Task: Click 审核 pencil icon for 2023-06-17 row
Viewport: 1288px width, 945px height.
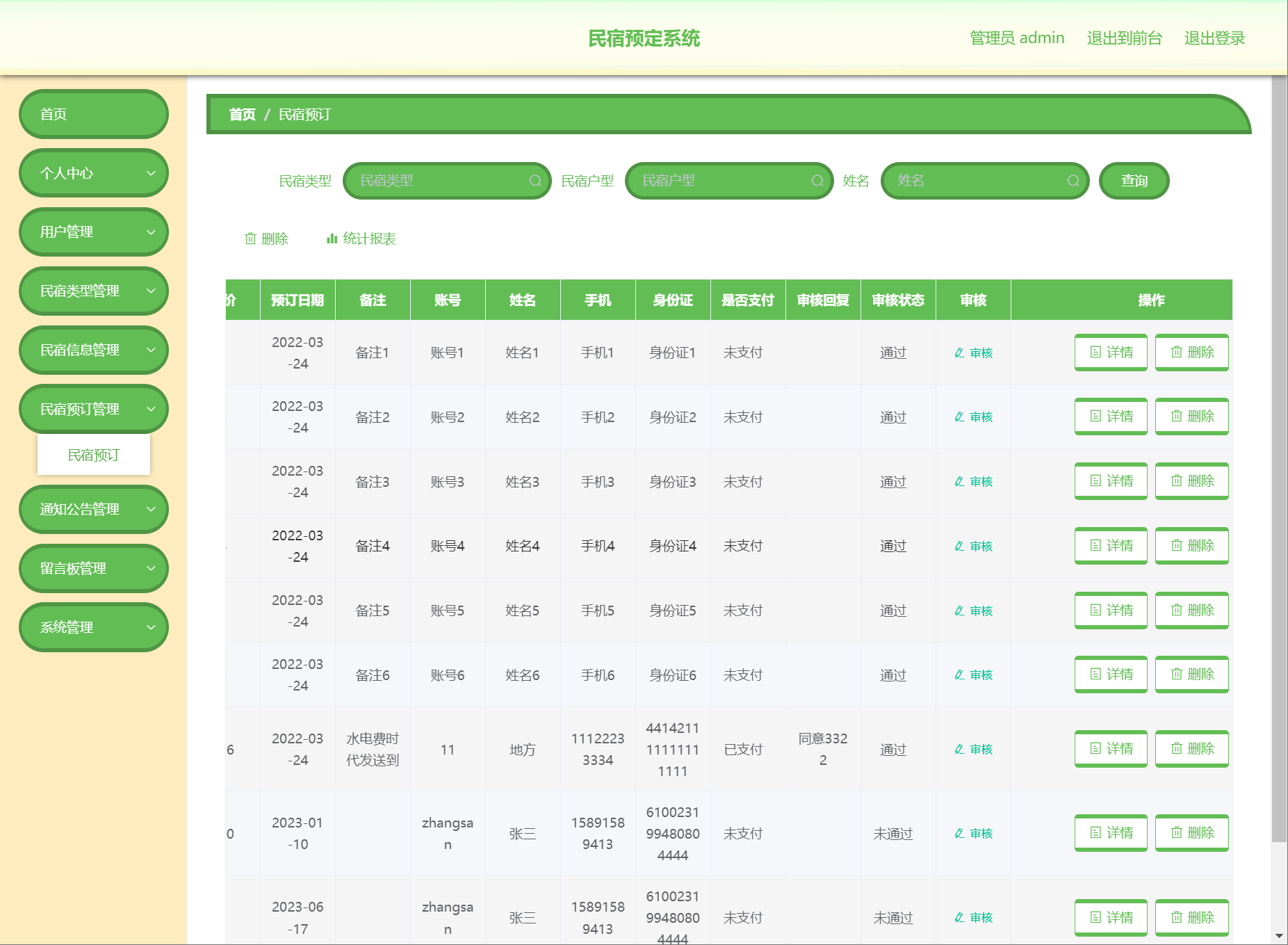Action: 959,917
